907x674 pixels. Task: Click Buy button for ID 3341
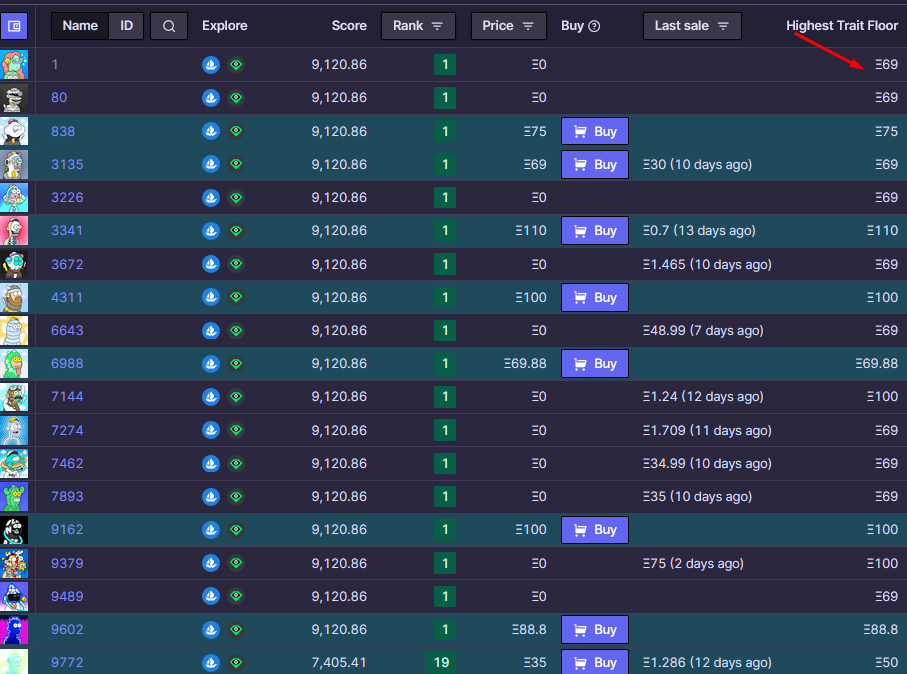595,231
